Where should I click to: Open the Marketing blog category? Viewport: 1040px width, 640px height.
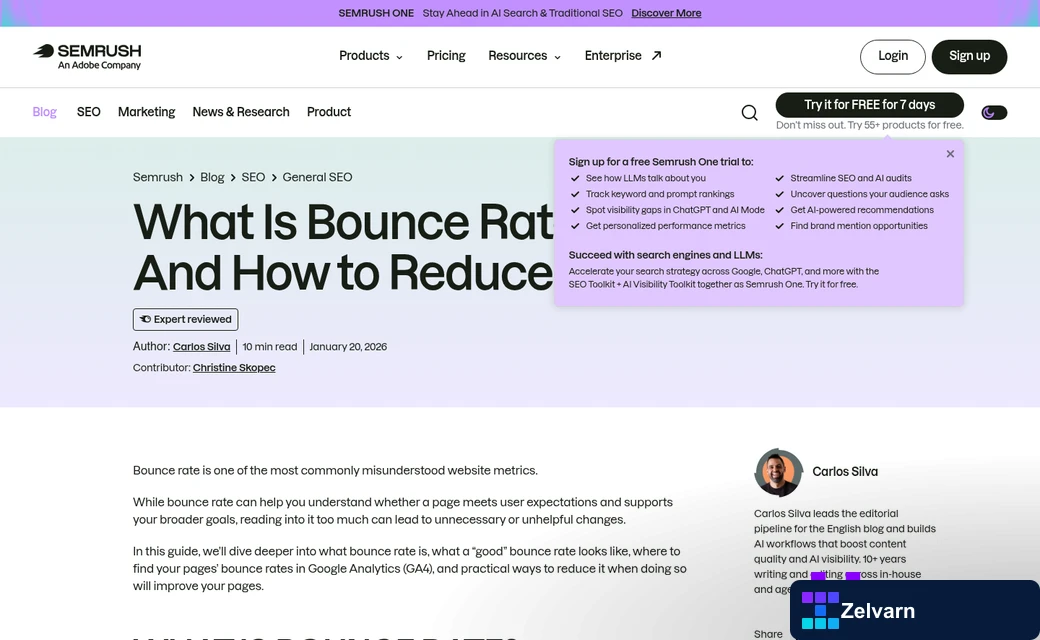[x=147, y=112]
